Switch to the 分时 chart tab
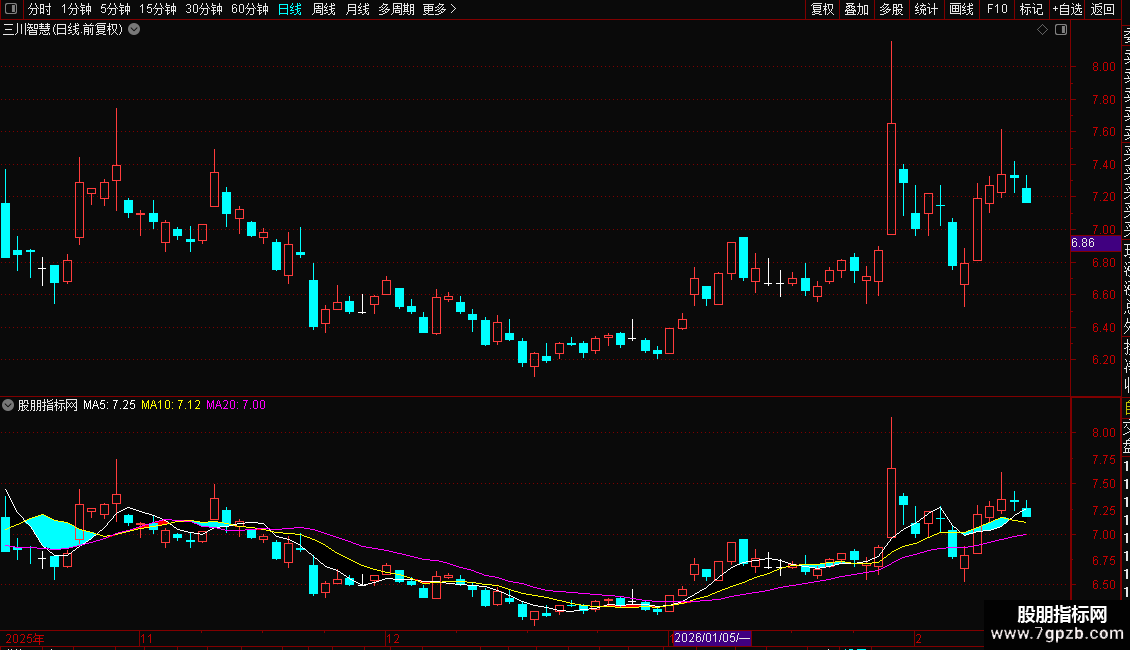This screenshot has width=1130, height=650. coord(40,9)
